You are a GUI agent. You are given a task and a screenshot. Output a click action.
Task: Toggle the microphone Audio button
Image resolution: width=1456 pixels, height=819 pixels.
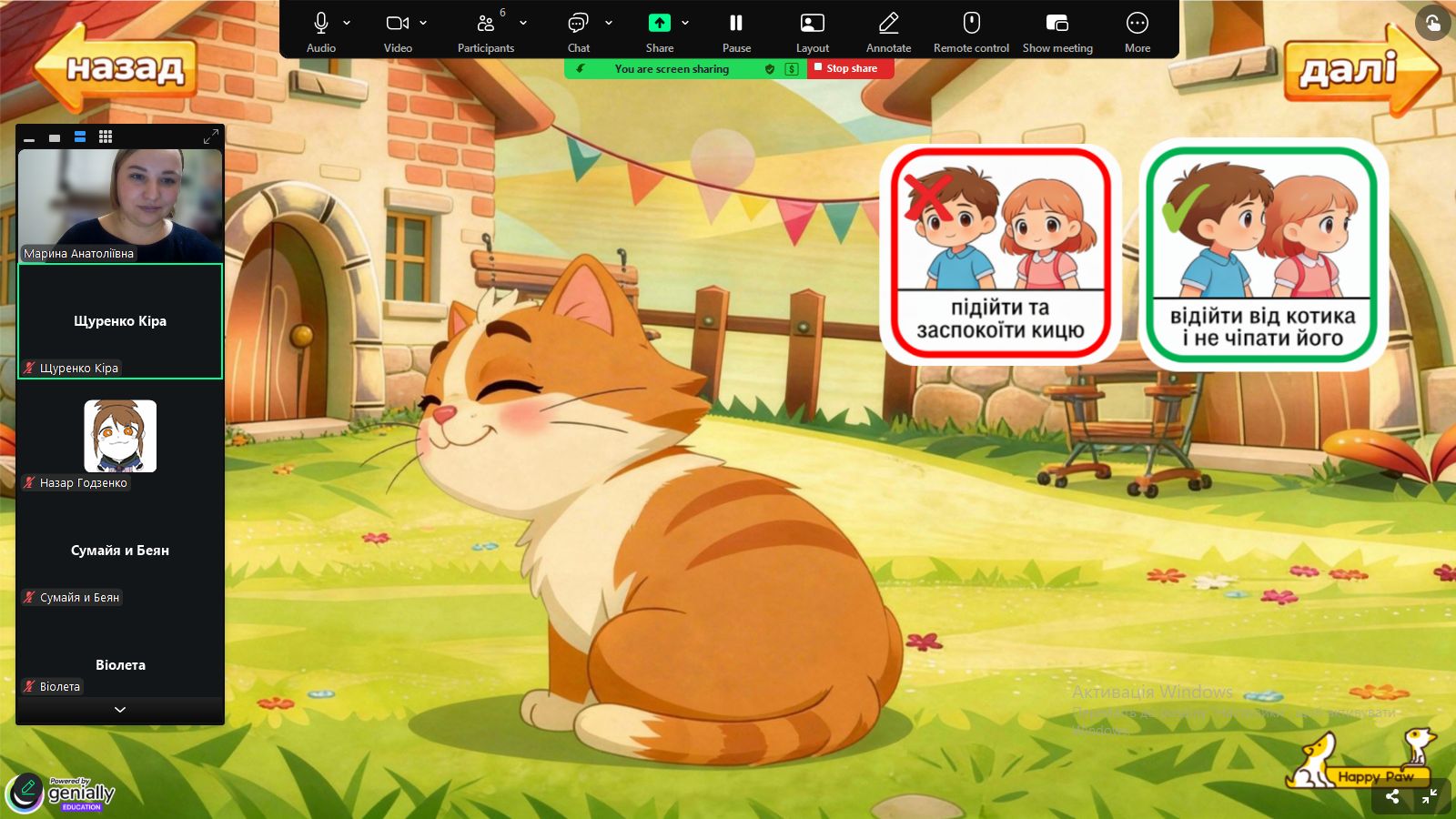(320, 24)
